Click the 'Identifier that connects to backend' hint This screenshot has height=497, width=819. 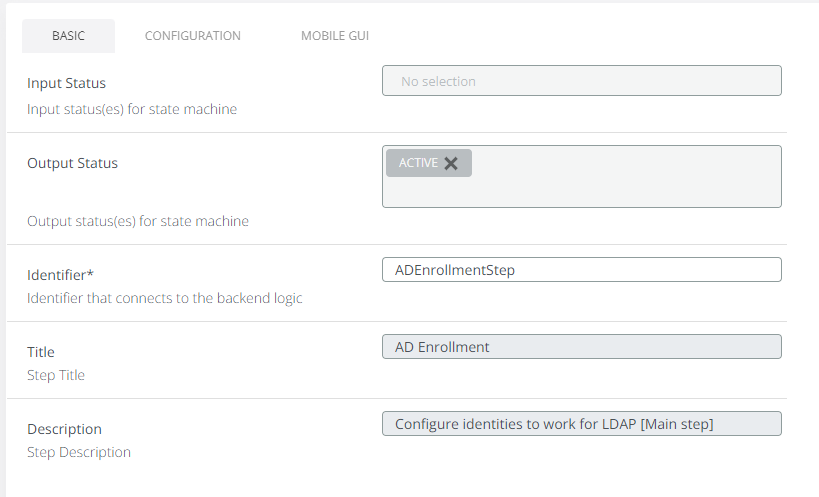pyautogui.click(x=164, y=298)
